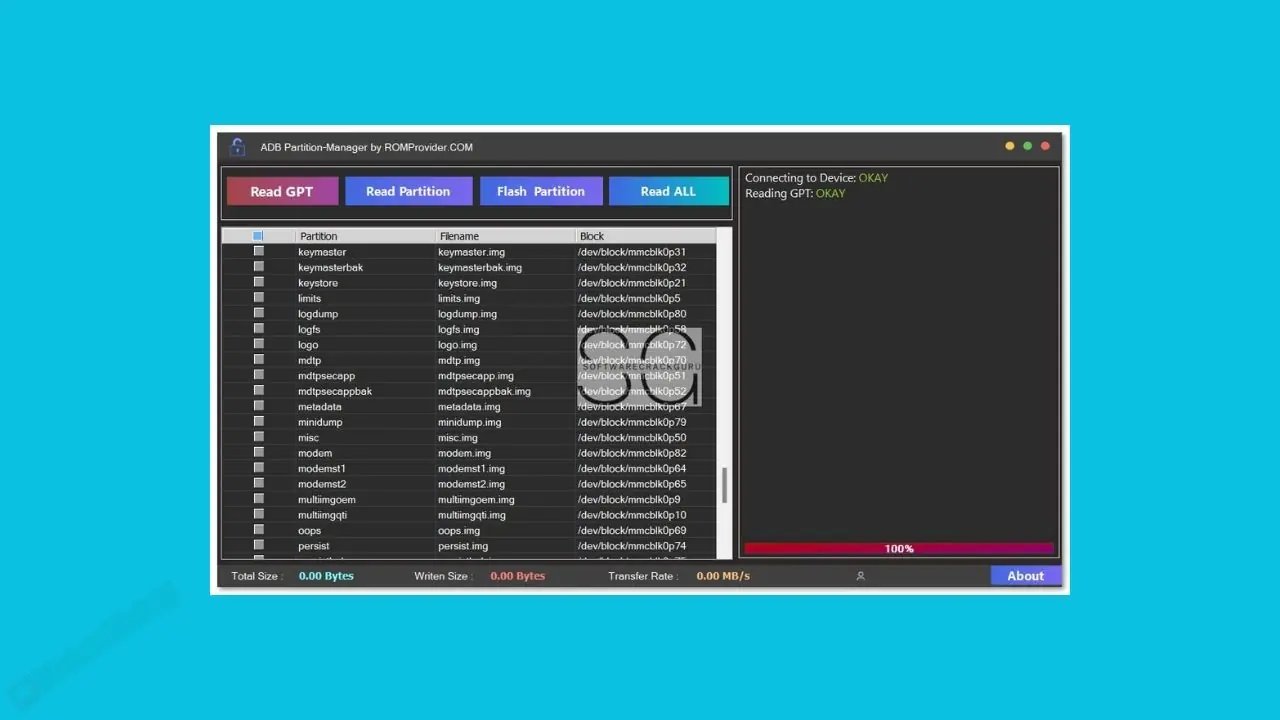
Task: Select the logo partition checkbox
Action: click(x=258, y=345)
